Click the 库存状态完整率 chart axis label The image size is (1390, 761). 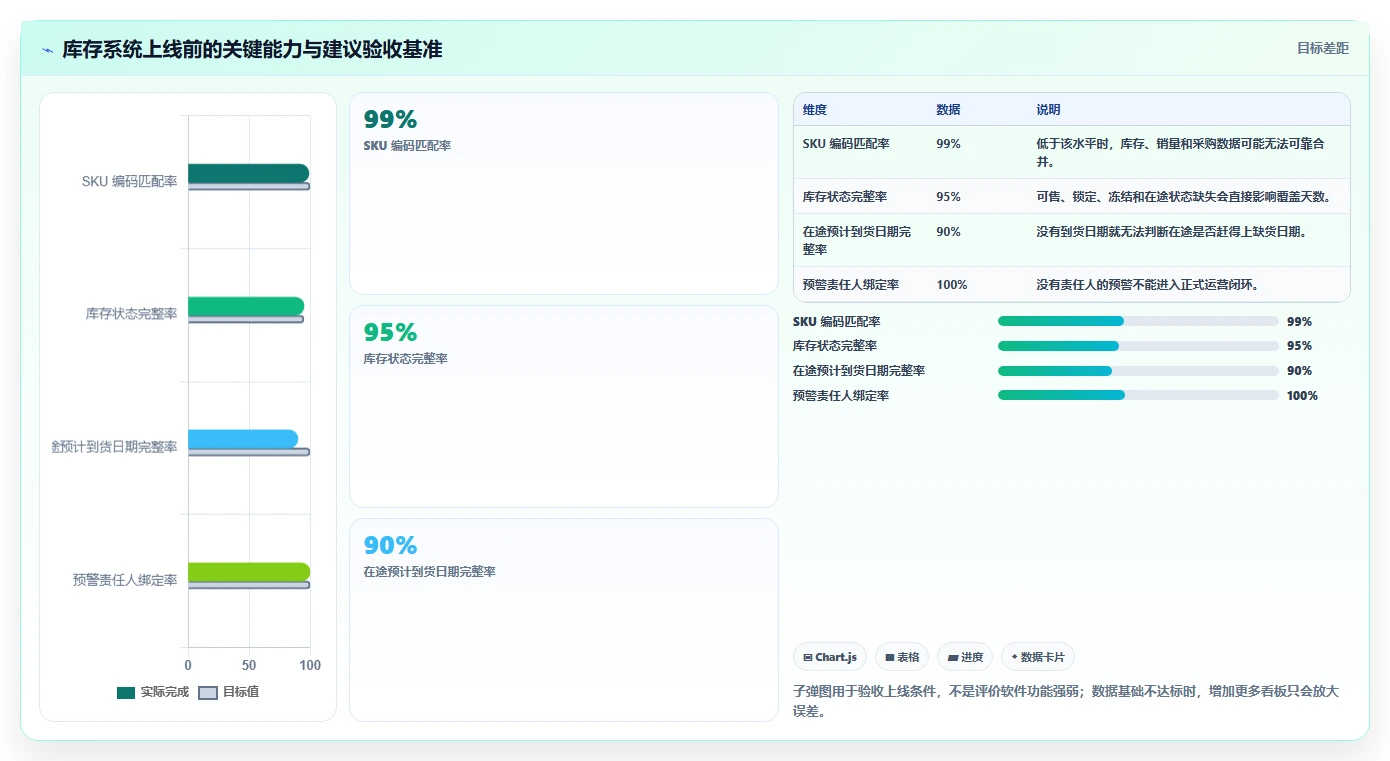132,314
